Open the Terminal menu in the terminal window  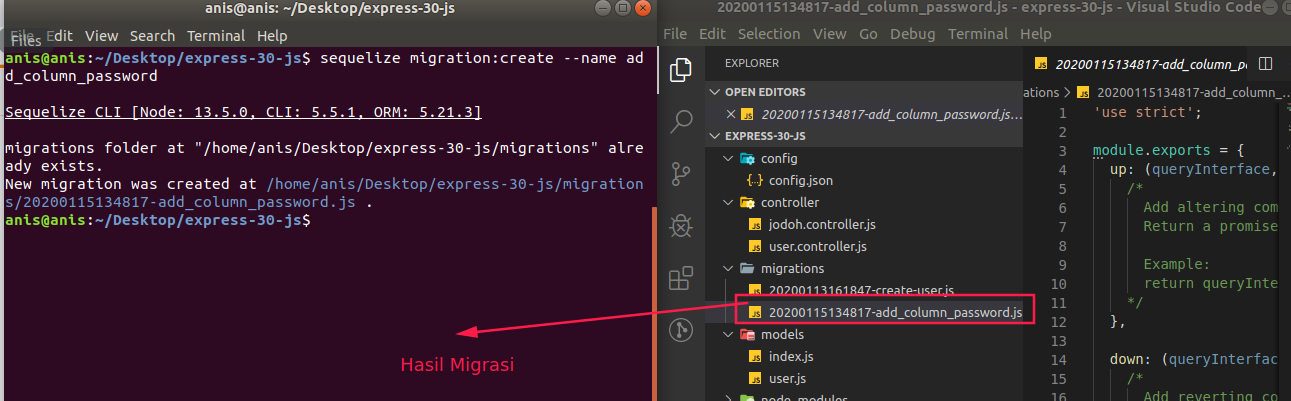[x=216, y=35]
